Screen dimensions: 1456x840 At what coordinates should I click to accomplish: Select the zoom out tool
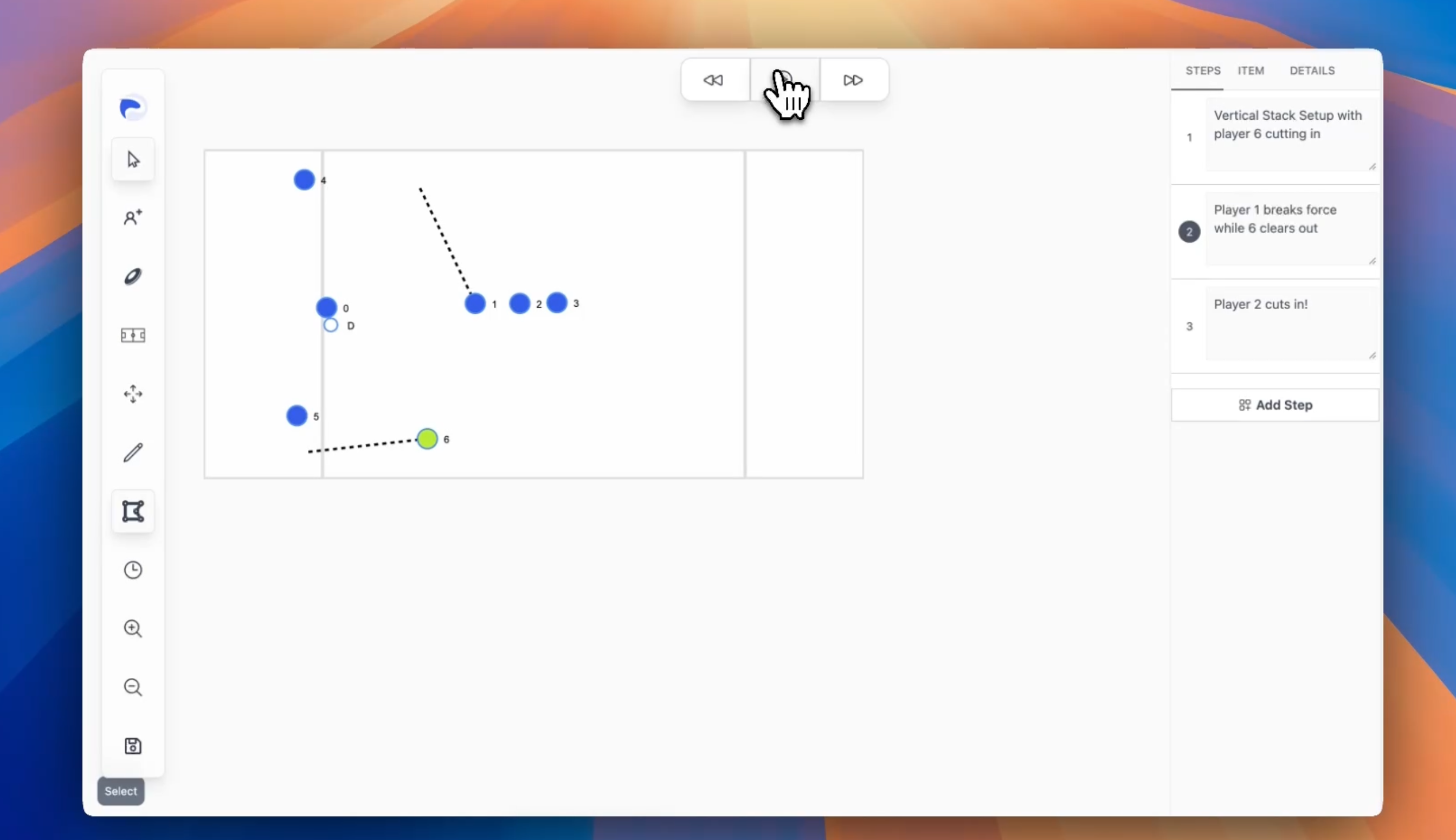pyautogui.click(x=132, y=687)
